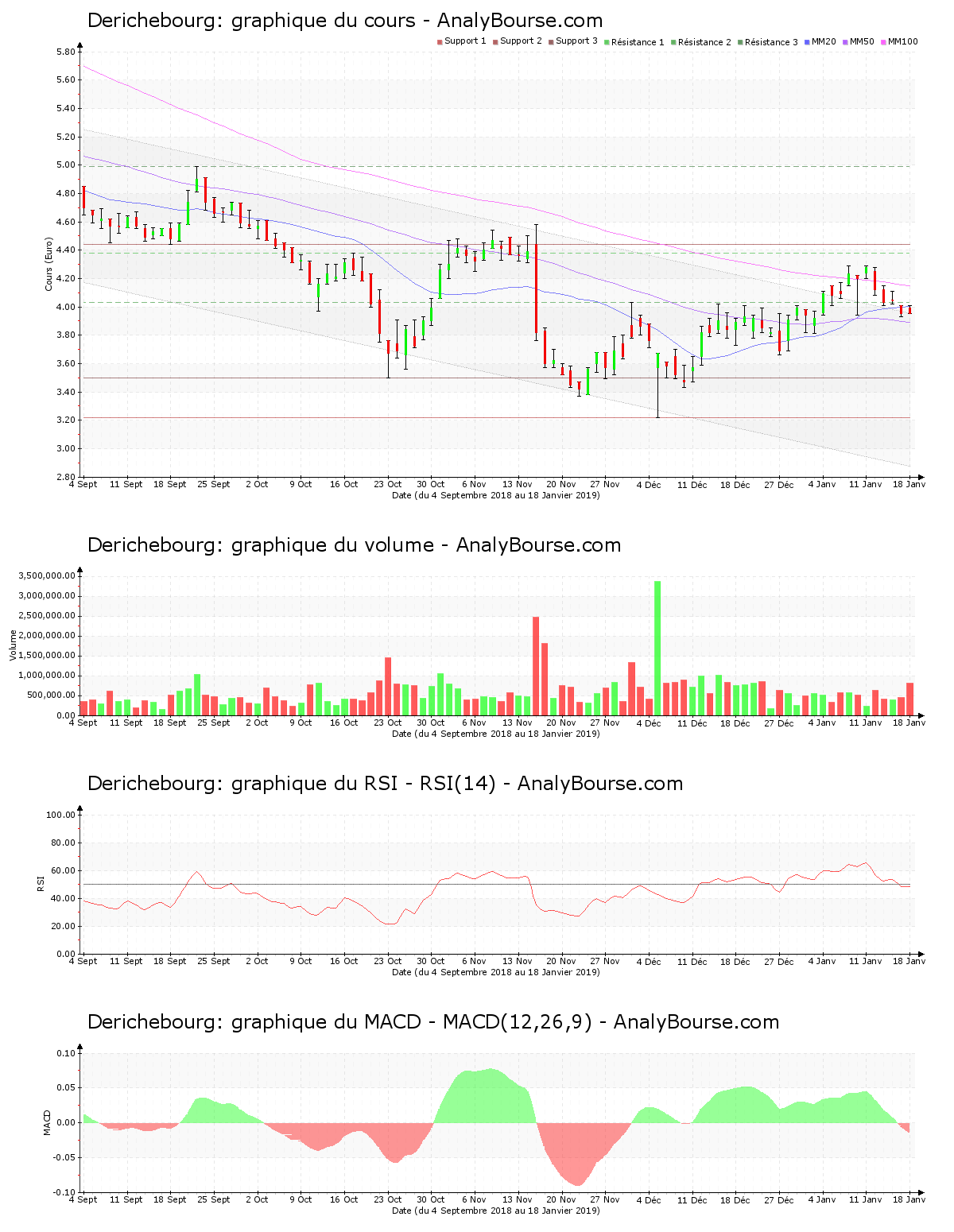Viewport: 954px width, 1232px height.
Task: Click '4 Déc' on the volume chart axis
Action: (x=649, y=723)
